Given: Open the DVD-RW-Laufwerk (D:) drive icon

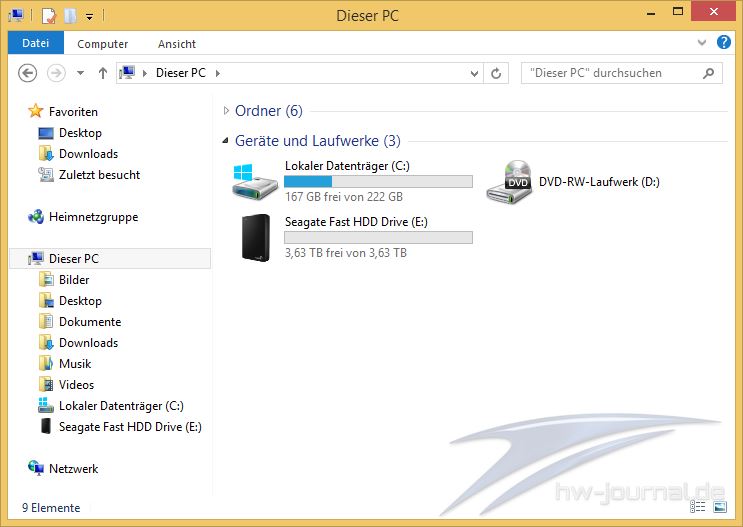Looking at the screenshot, I should [x=508, y=182].
